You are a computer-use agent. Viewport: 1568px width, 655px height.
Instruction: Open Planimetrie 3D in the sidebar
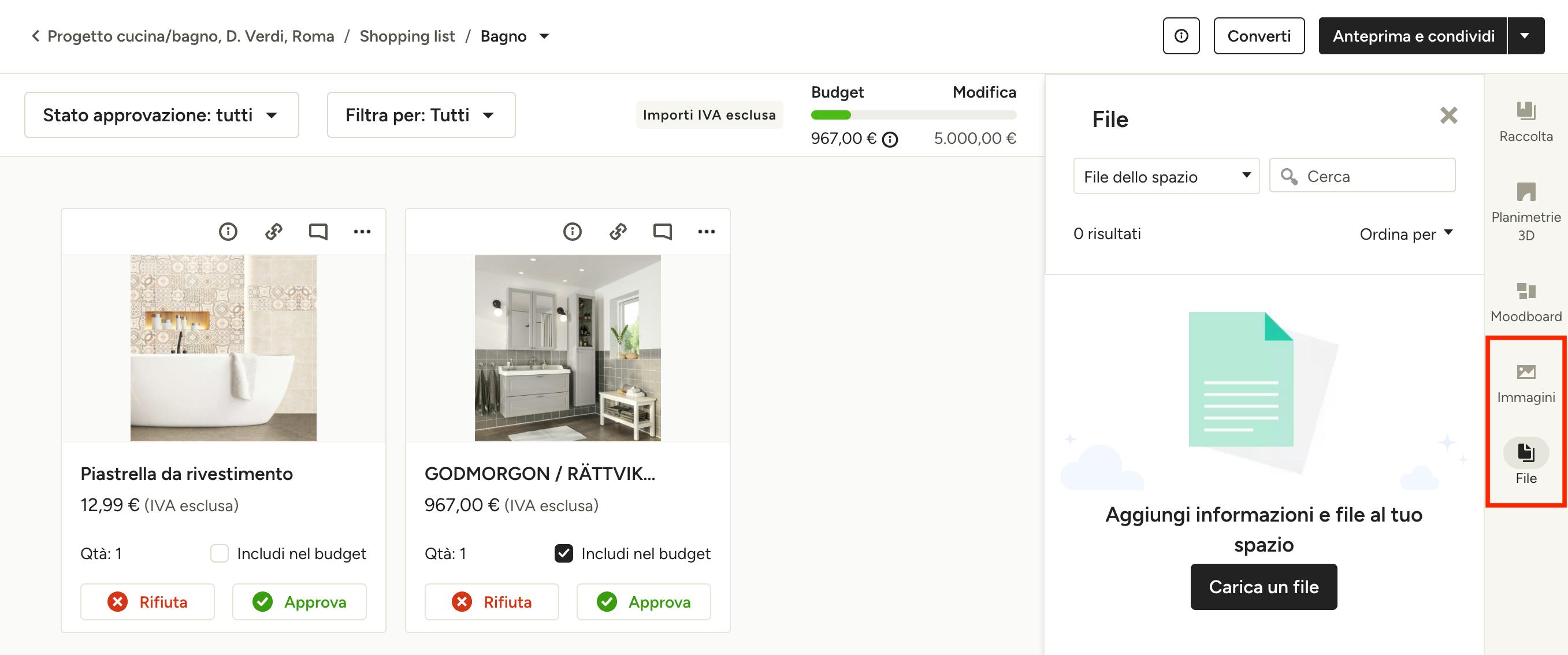tap(1525, 212)
